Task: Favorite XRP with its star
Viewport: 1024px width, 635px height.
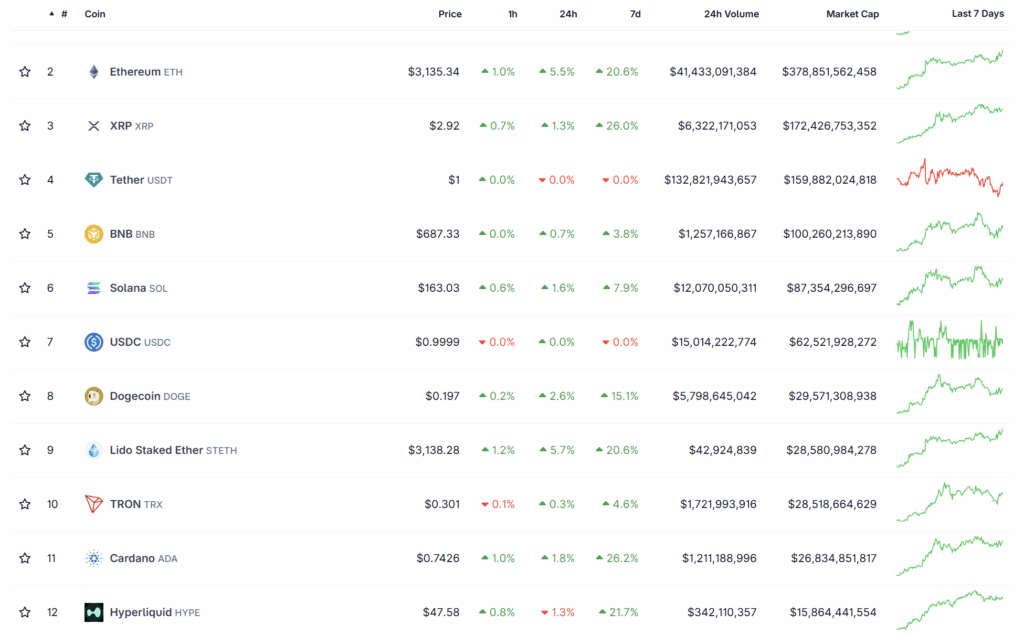Action: pyautogui.click(x=25, y=125)
